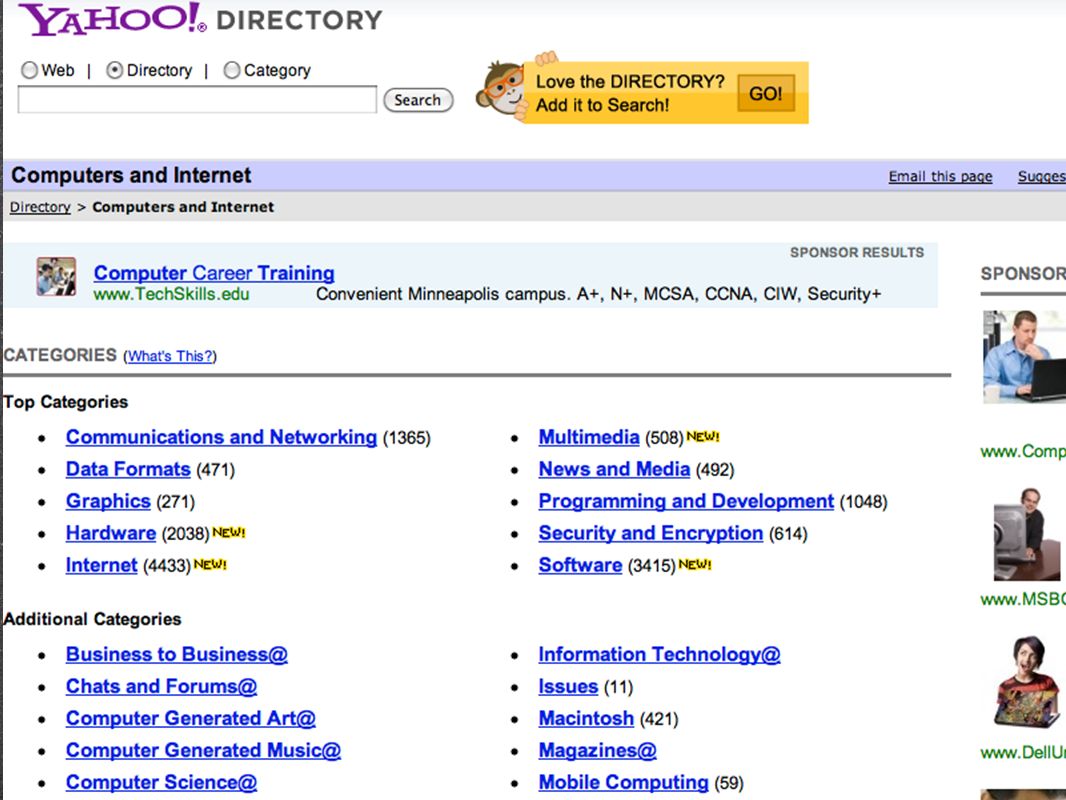Open Chats and Forums@ category
Screen dimensions: 1066x800
[x=161, y=686]
